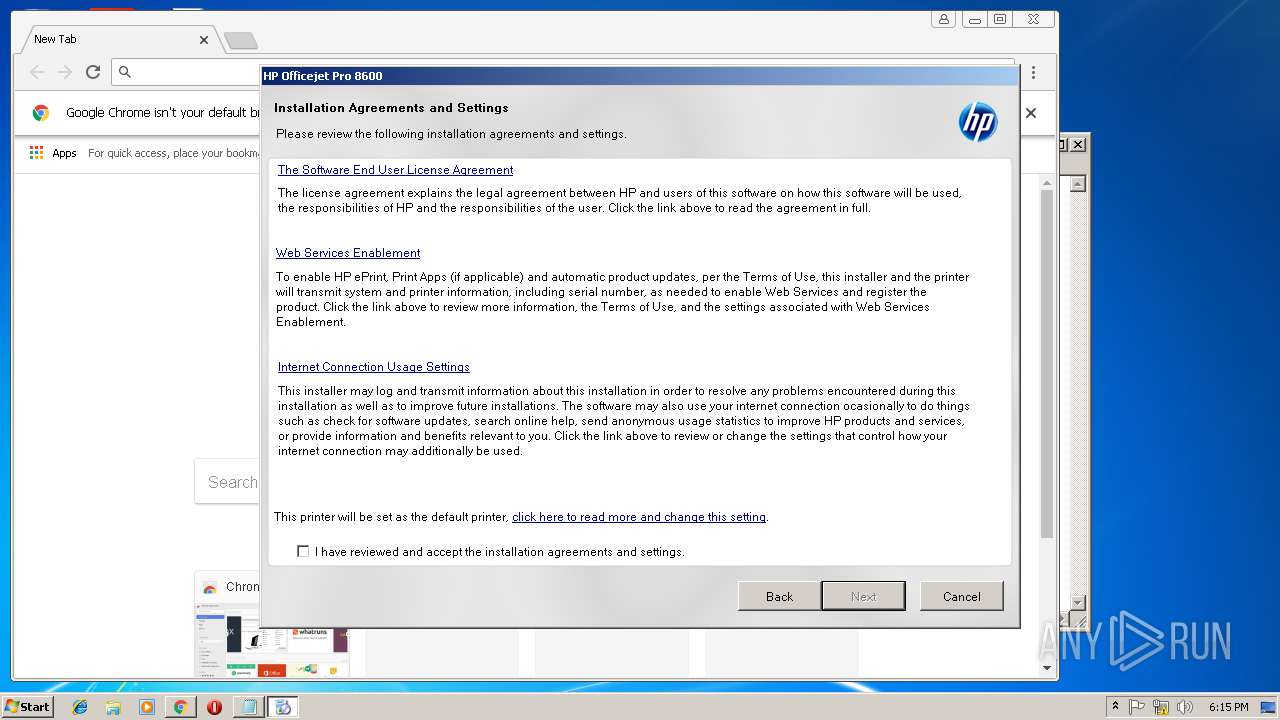Open a new Chrome tab
This screenshot has width=1280, height=720.
[x=241, y=40]
